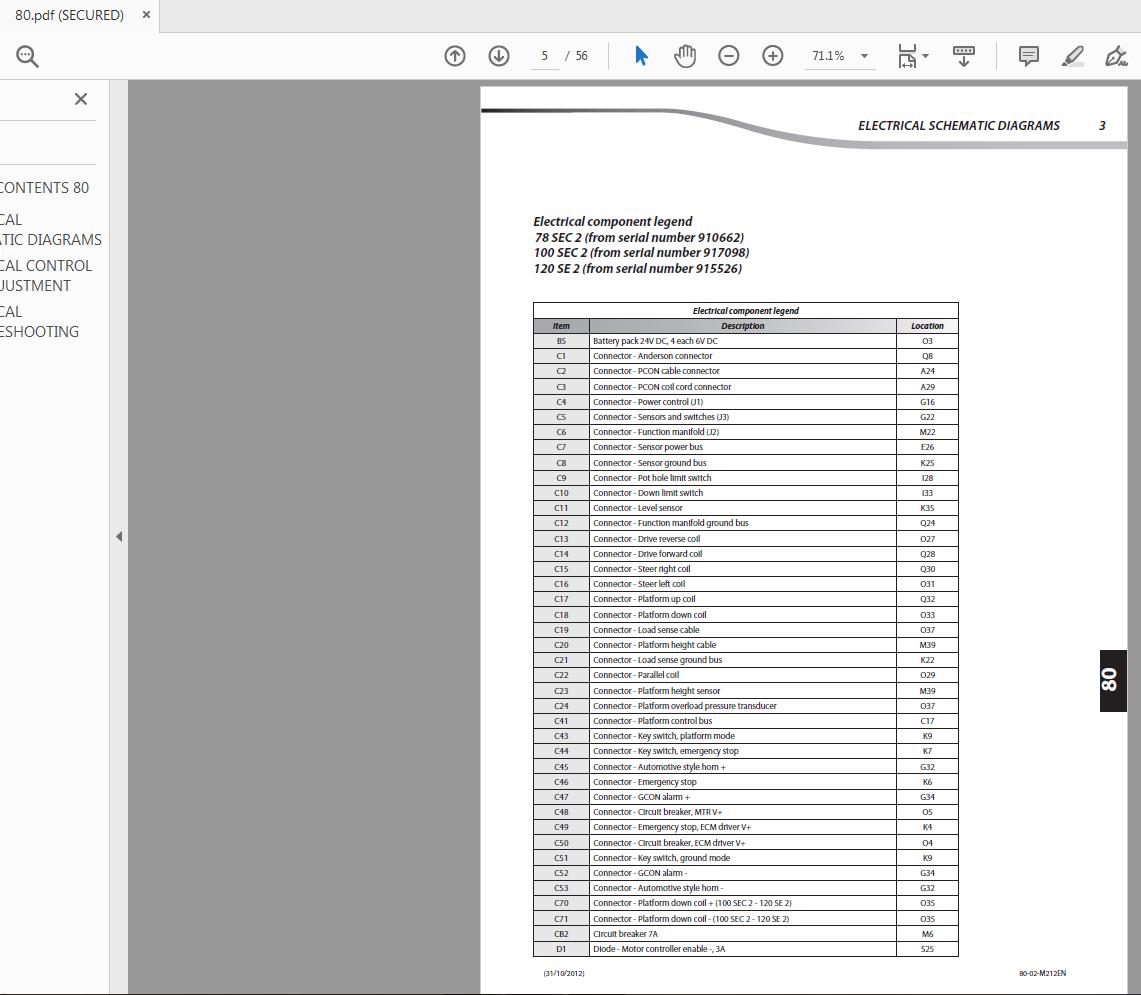
Task: Click 'Connector - Steer right coil' text
Action: pyautogui.click(x=641, y=569)
